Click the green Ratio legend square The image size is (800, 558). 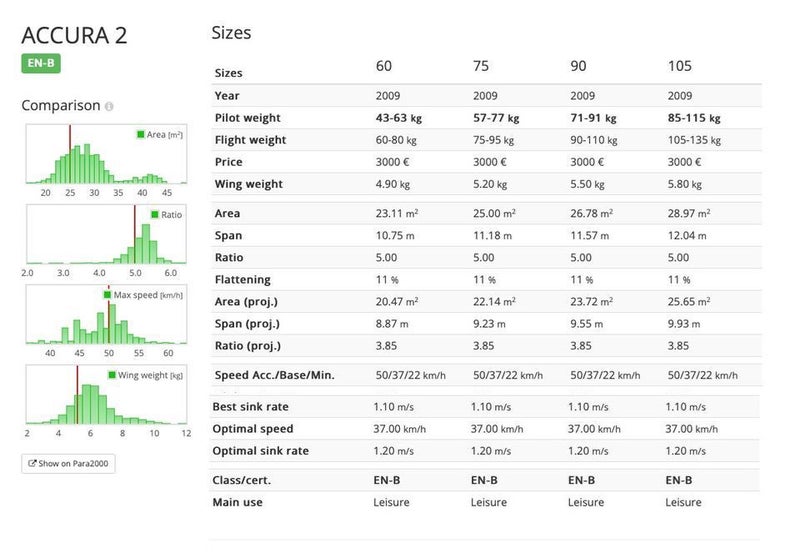click(x=155, y=214)
